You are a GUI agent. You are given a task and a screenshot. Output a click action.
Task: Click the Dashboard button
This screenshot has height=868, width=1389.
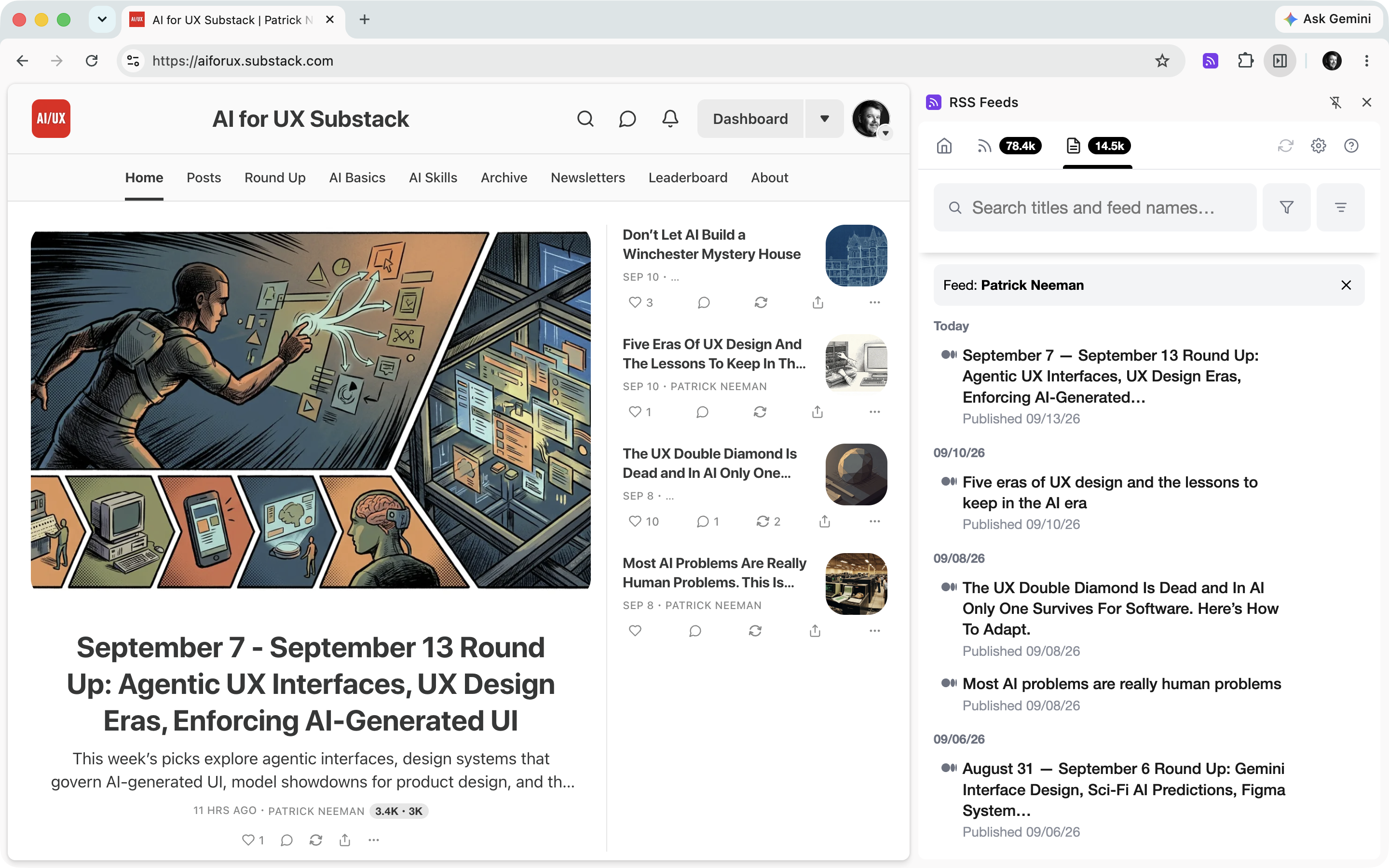pyautogui.click(x=750, y=119)
